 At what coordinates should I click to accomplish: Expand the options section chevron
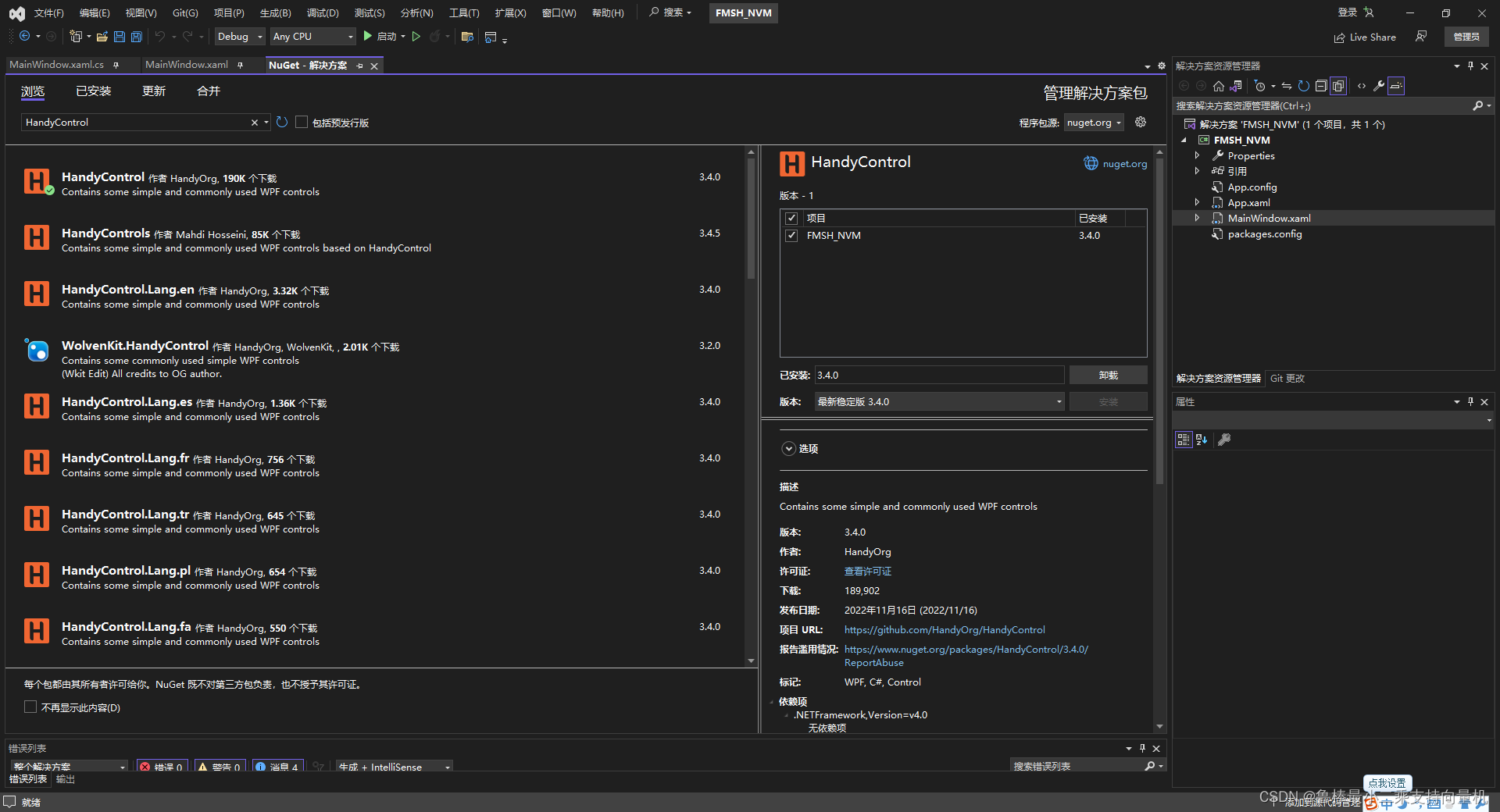coord(789,449)
